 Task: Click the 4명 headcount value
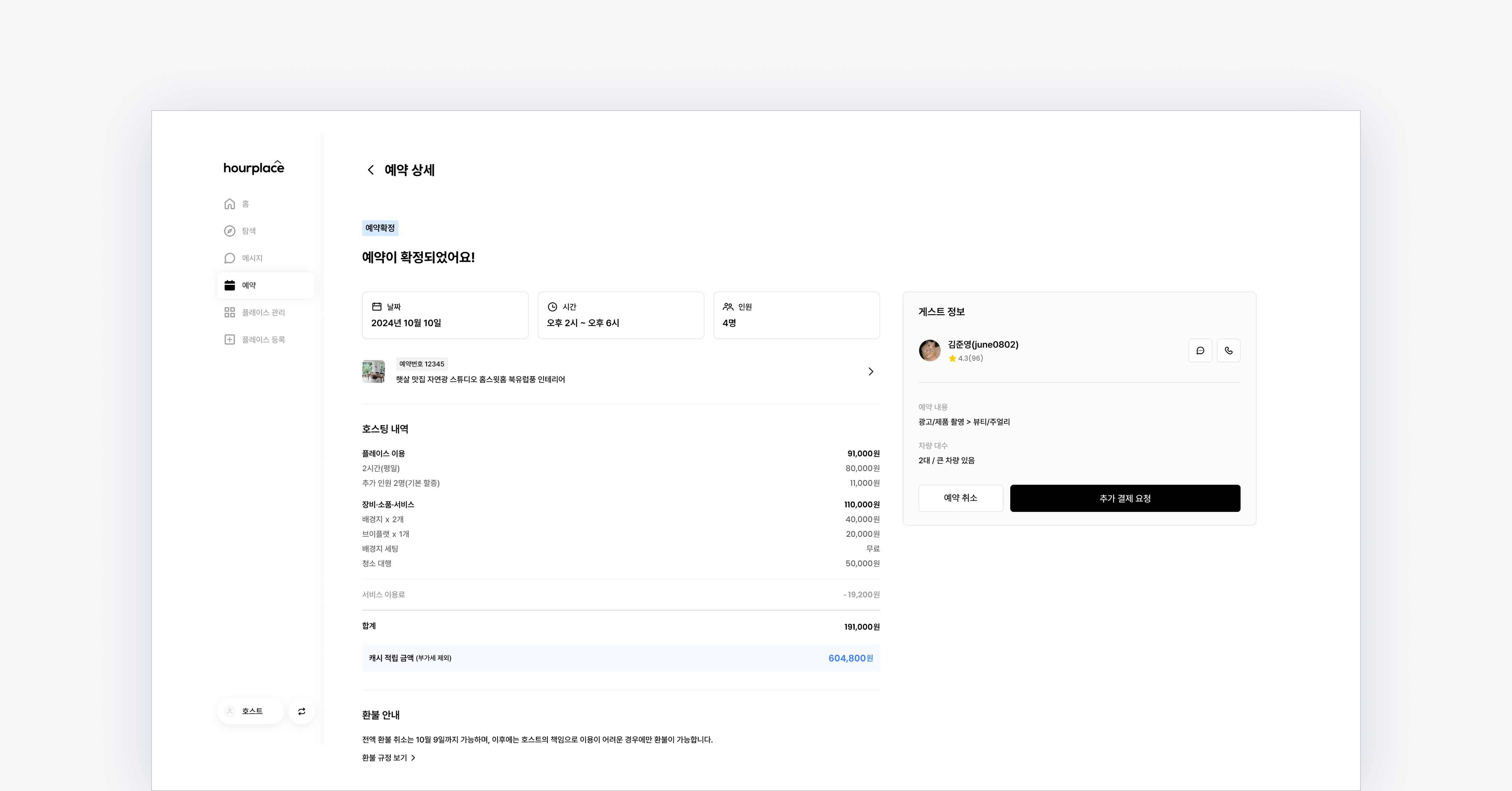[x=729, y=323]
